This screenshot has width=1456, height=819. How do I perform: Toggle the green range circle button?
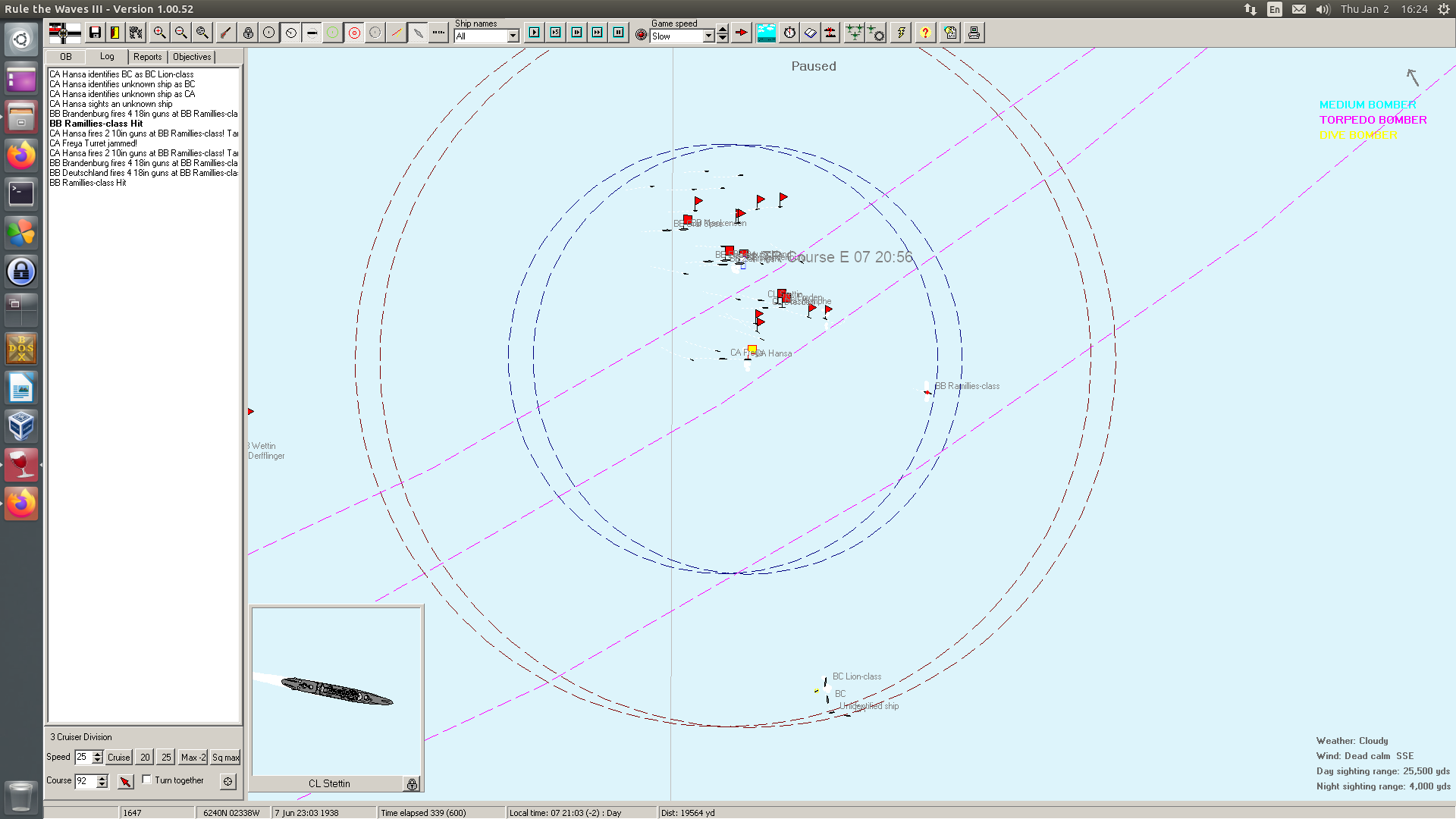[333, 33]
